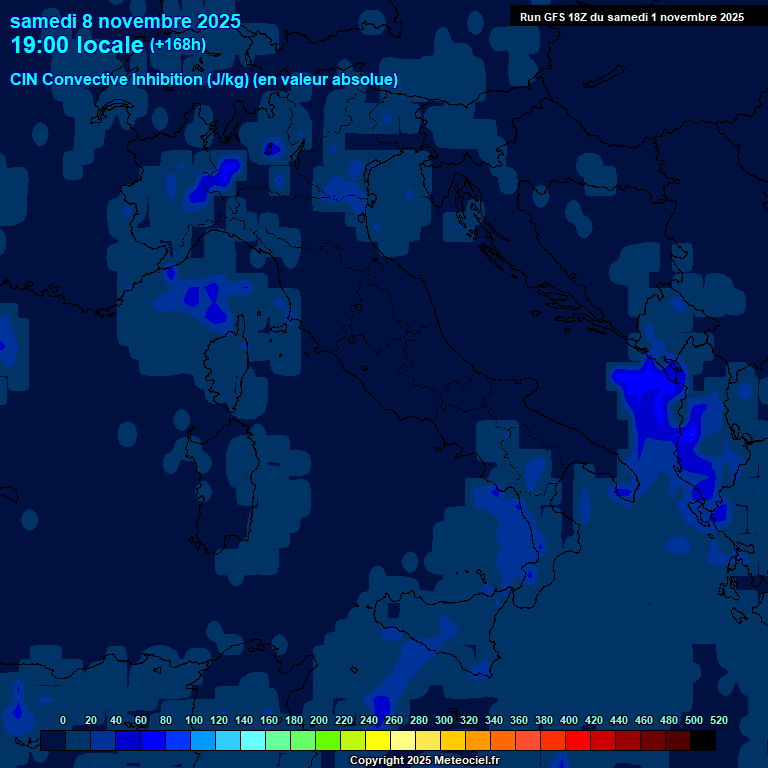Click the "100" legend scale value
Image resolution: width=768 pixels, height=768 pixels.
193,720
